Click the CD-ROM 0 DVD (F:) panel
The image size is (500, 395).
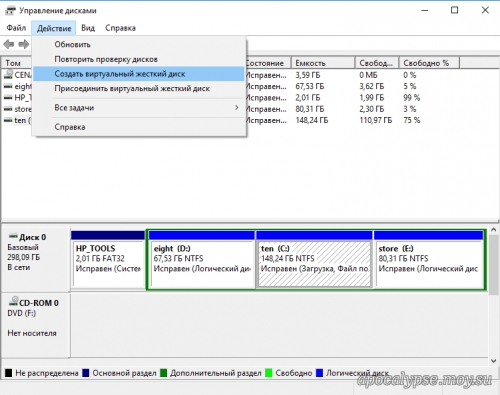click(35, 325)
